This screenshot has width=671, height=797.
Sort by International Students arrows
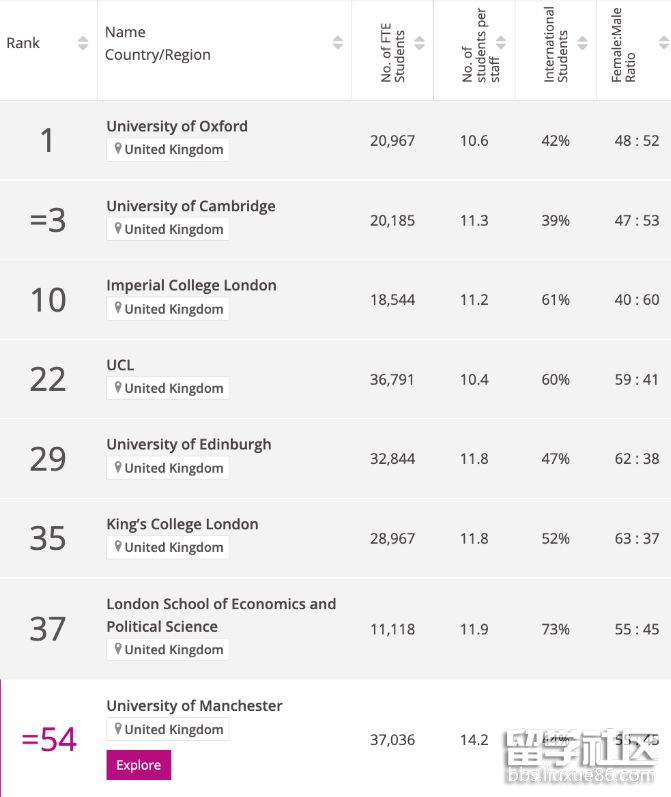[583, 43]
